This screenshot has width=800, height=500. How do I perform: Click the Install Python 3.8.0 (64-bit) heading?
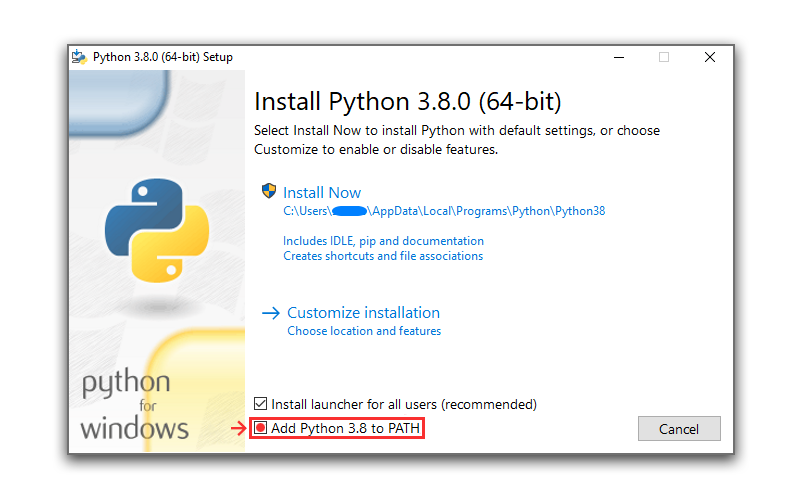pos(407,102)
